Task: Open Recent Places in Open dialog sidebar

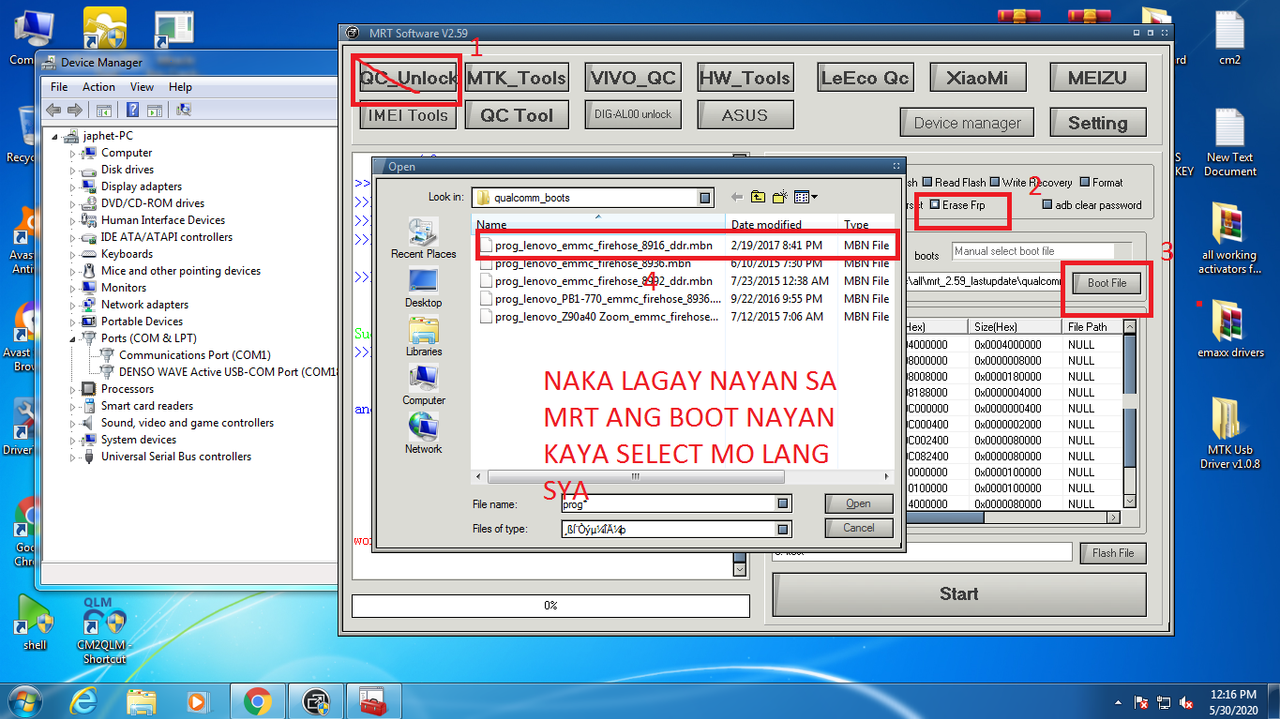Action: tap(423, 238)
